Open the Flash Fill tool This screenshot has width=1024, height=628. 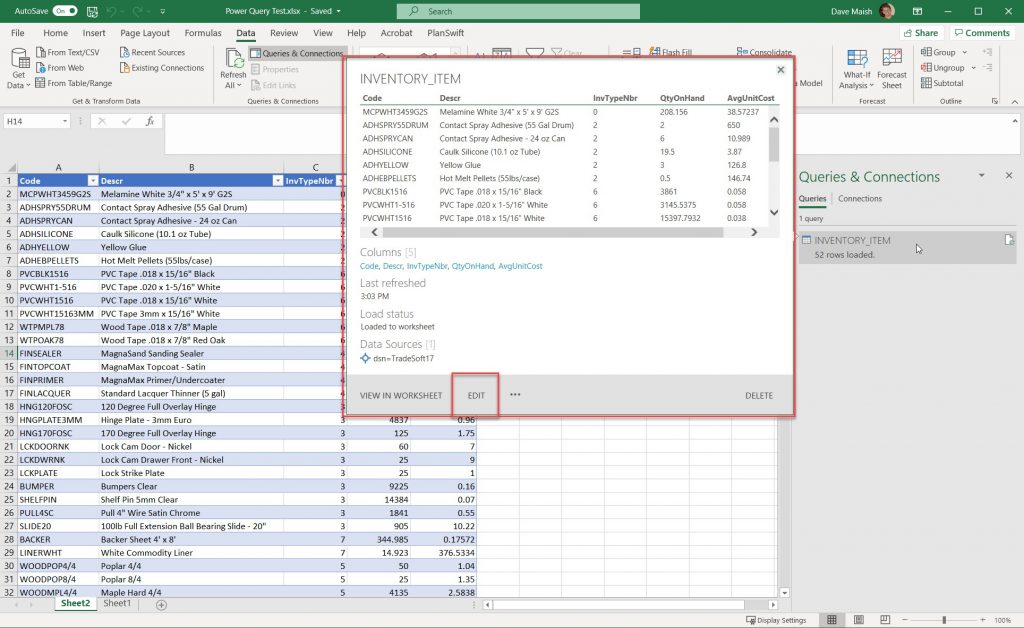point(677,51)
